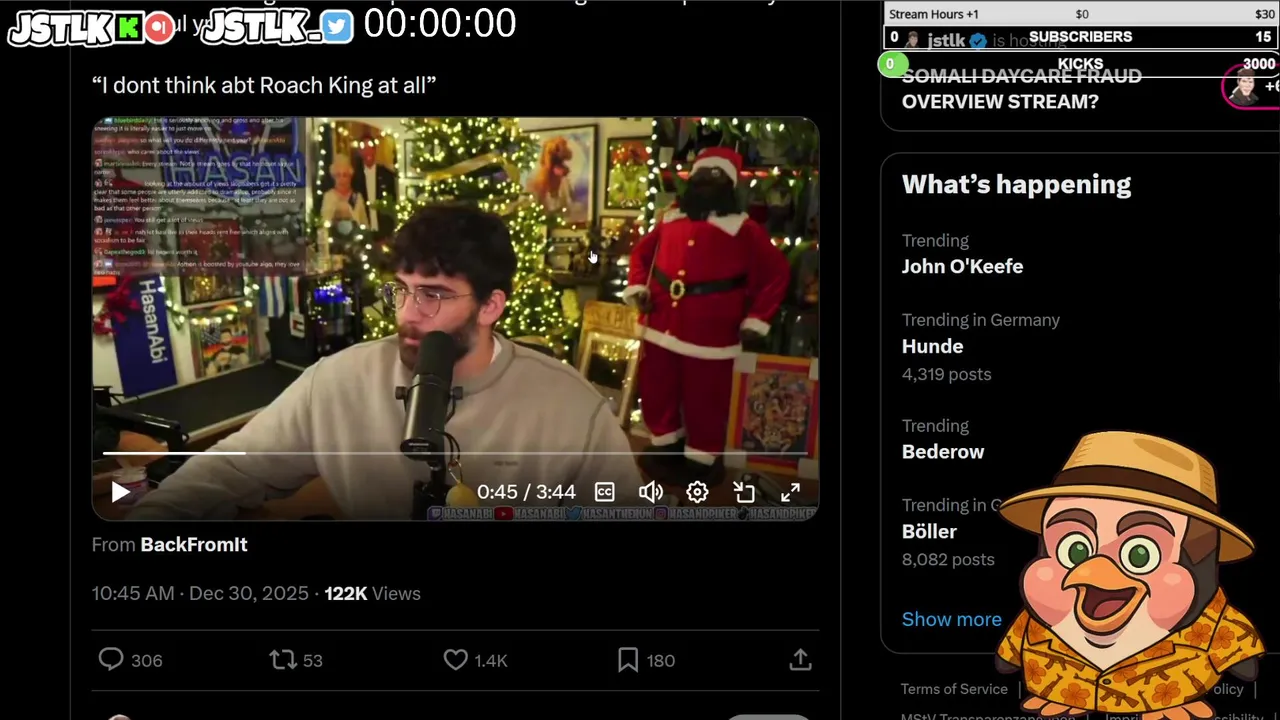1280x720 pixels.
Task: Play the embedded tweet video
Action: [x=120, y=492]
